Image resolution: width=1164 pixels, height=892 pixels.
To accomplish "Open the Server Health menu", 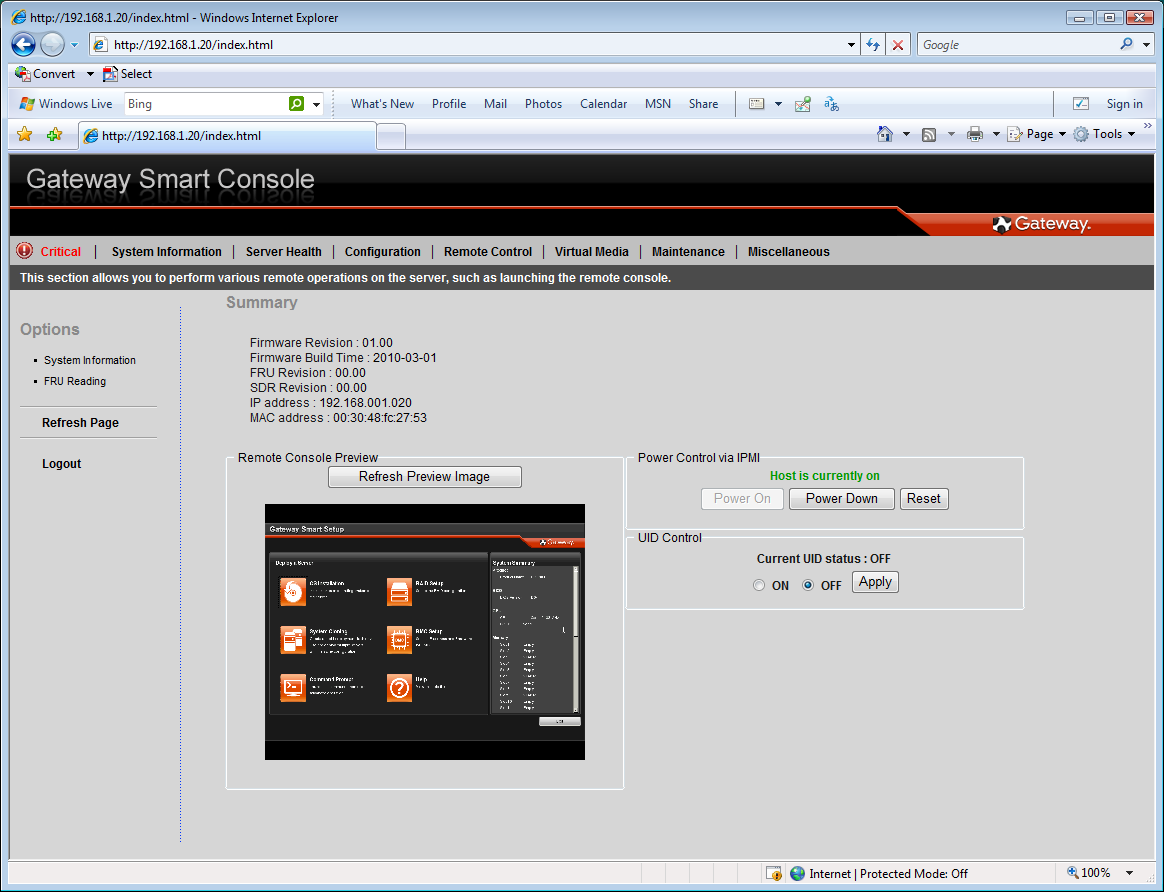I will (284, 252).
